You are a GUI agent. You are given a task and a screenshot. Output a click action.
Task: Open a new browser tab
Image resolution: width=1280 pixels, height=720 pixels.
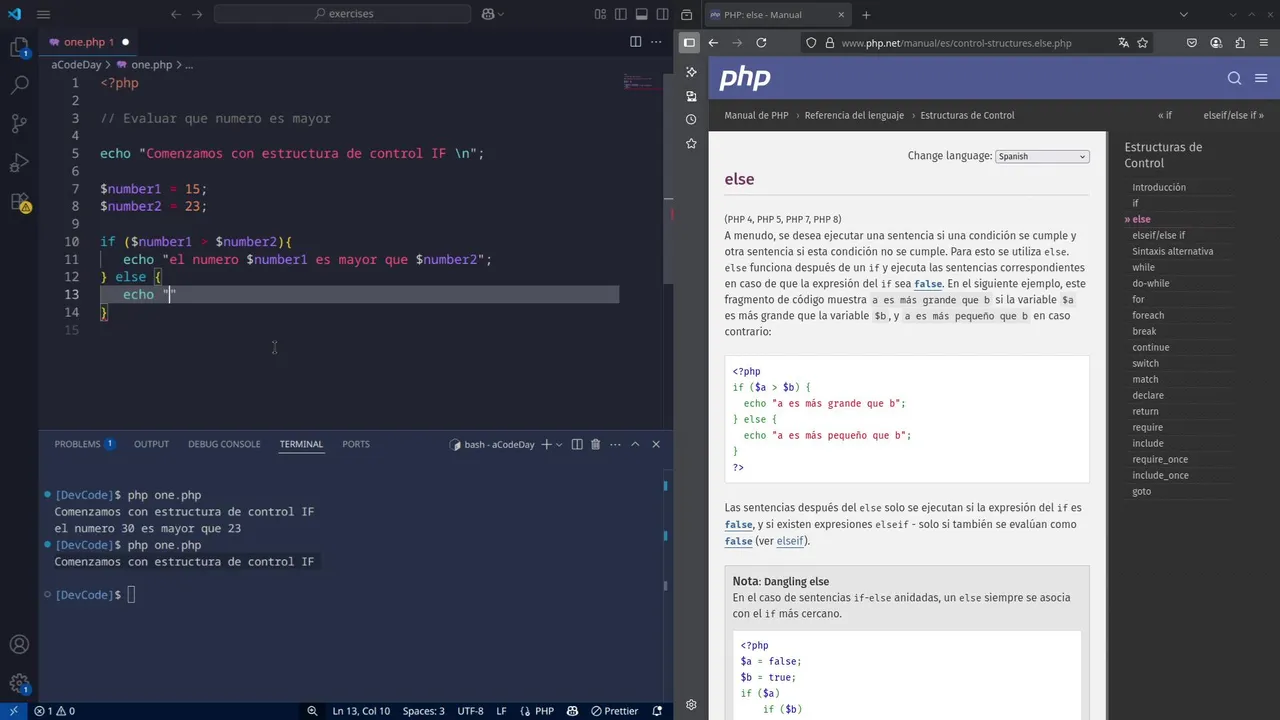[866, 15]
